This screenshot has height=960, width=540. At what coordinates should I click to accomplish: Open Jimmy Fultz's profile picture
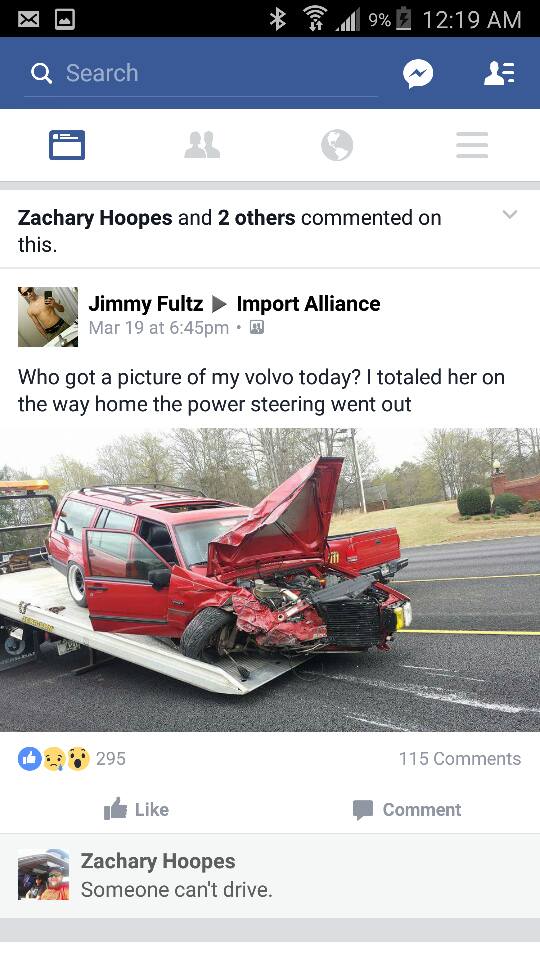click(48, 317)
